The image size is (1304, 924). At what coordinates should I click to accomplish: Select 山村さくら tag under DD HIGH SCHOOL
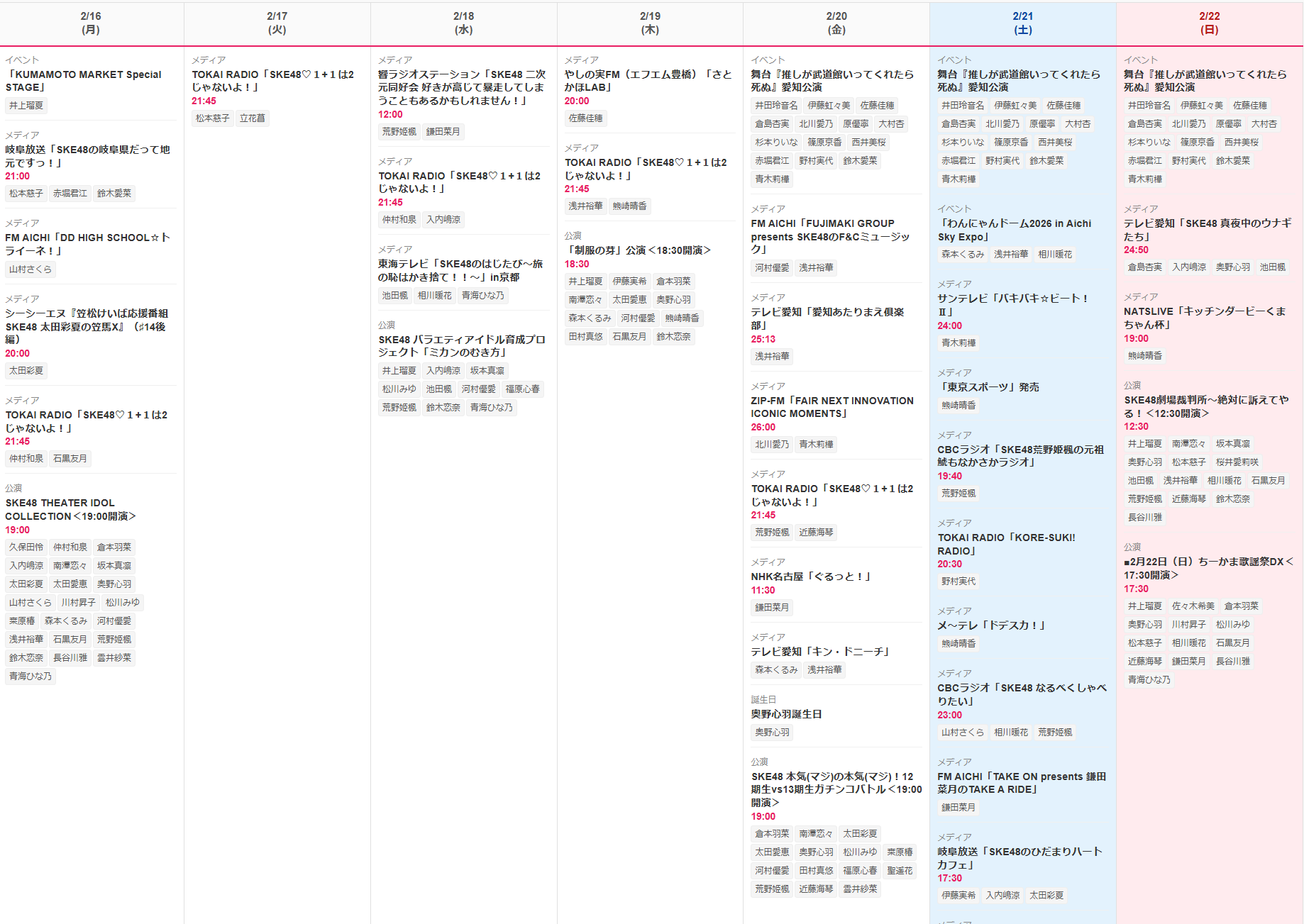[30, 269]
